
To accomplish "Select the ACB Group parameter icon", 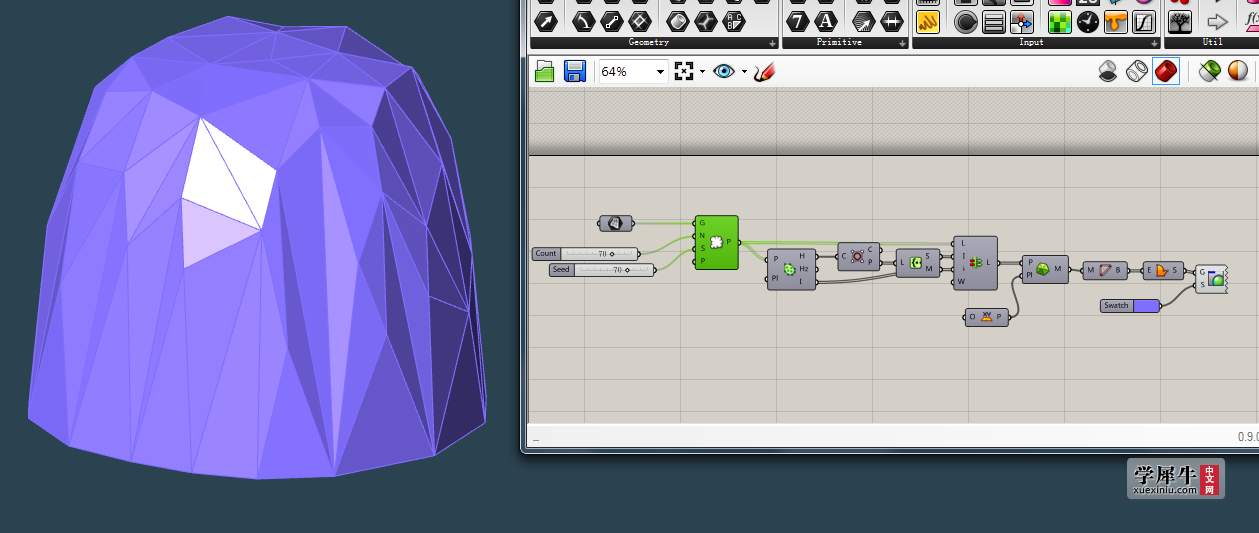I will point(735,21).
